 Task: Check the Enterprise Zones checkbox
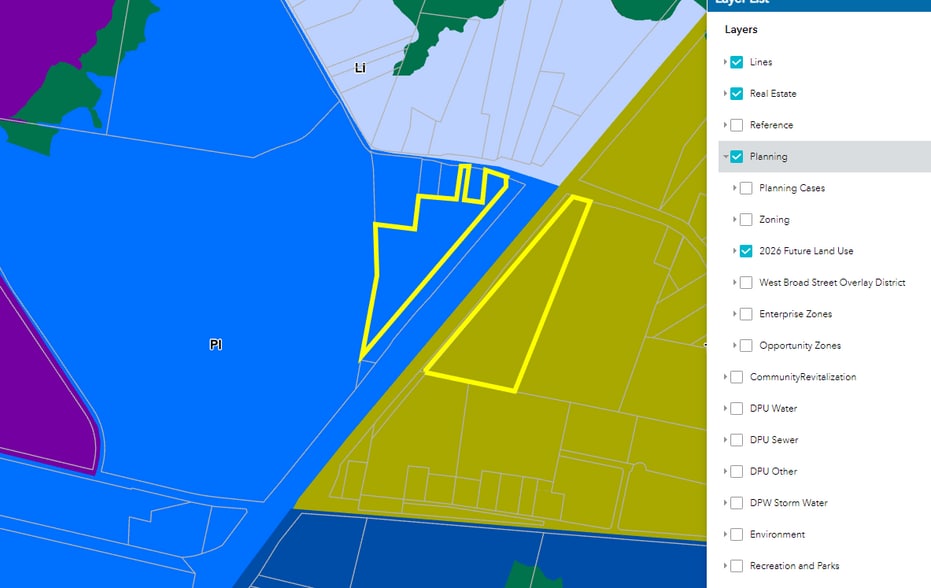pyautogui.click(x=746, y=314)
